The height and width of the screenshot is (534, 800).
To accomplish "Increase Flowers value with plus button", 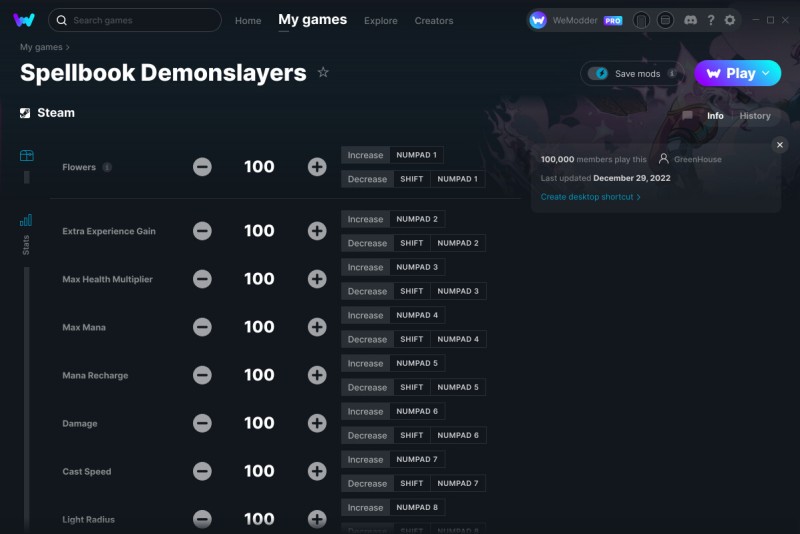I will pyautogui.click(x=317, y=167).
